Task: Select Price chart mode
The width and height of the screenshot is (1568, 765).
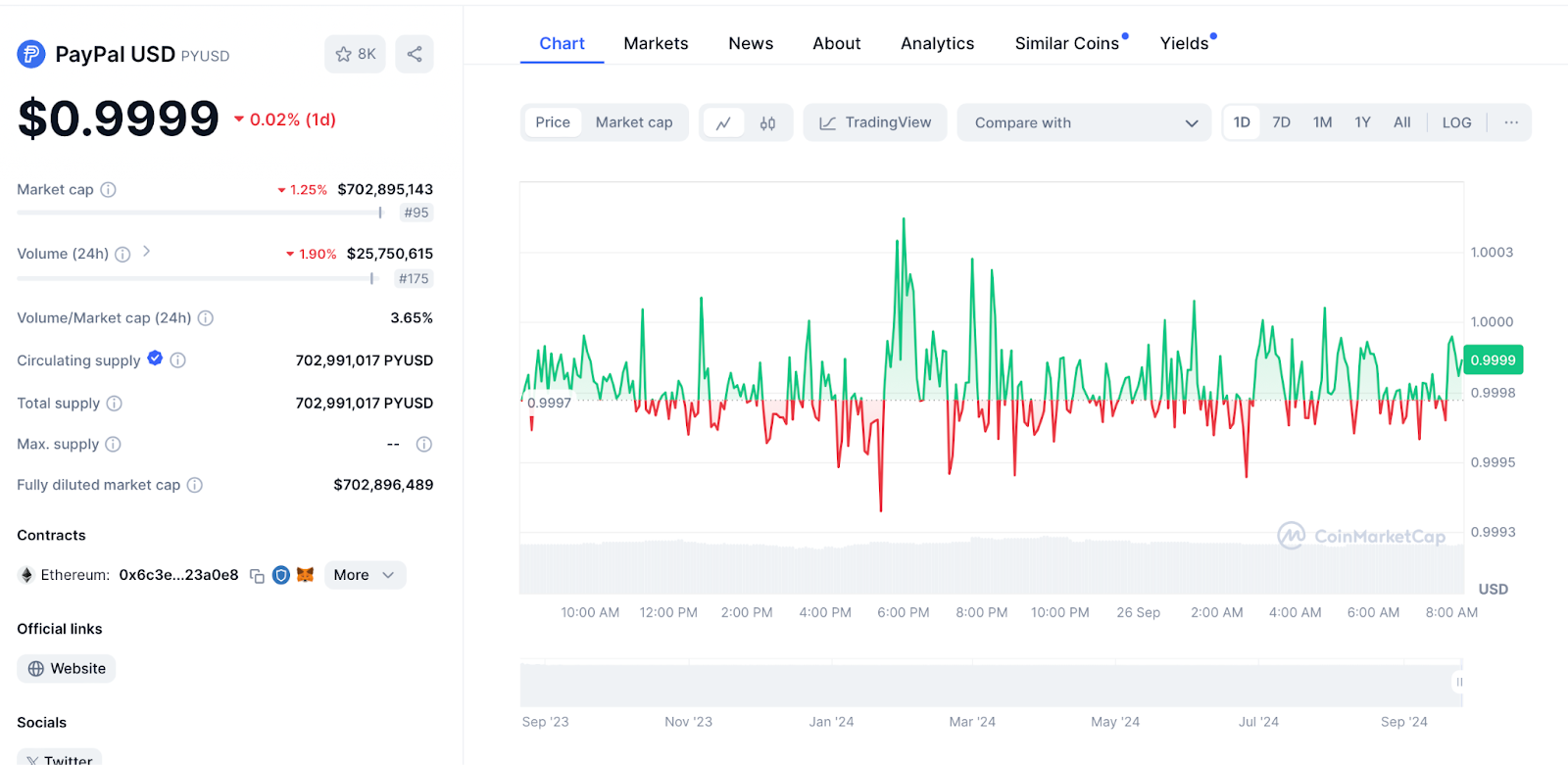Action: tap(553, 122)
